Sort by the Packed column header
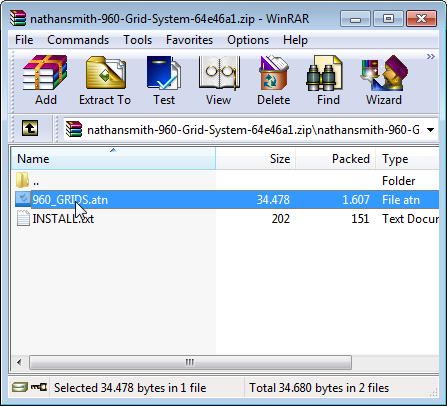Image resolution: width=447 pixels, height=406 pixels. point(336,158)
